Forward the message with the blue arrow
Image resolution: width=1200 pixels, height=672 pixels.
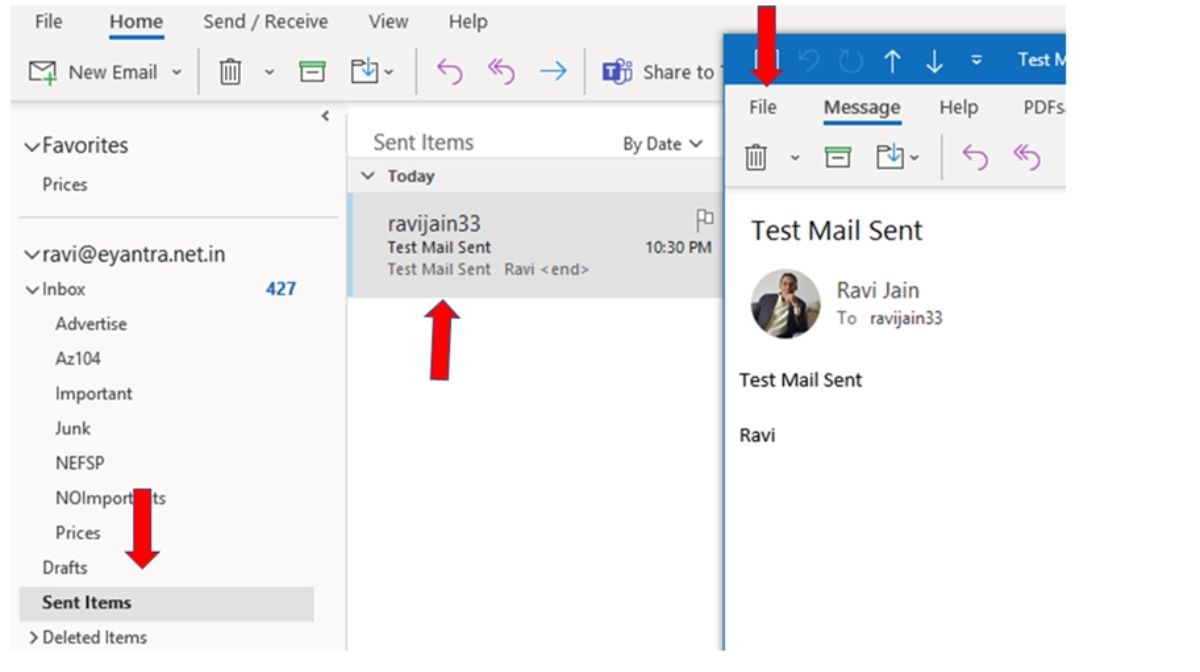click(x=552, y=71)
